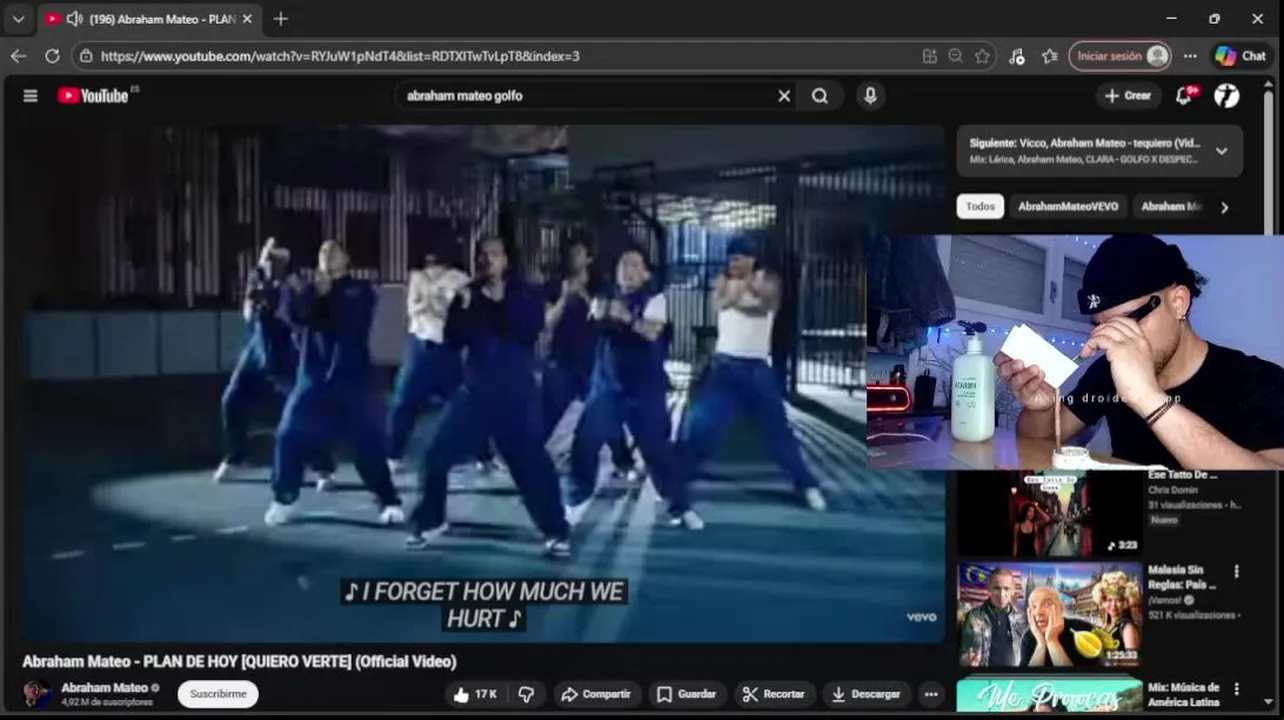Open Copilot Chat button
Image resolution: width=1284 pixels, height=720 pixels.
click(1241, 56)
